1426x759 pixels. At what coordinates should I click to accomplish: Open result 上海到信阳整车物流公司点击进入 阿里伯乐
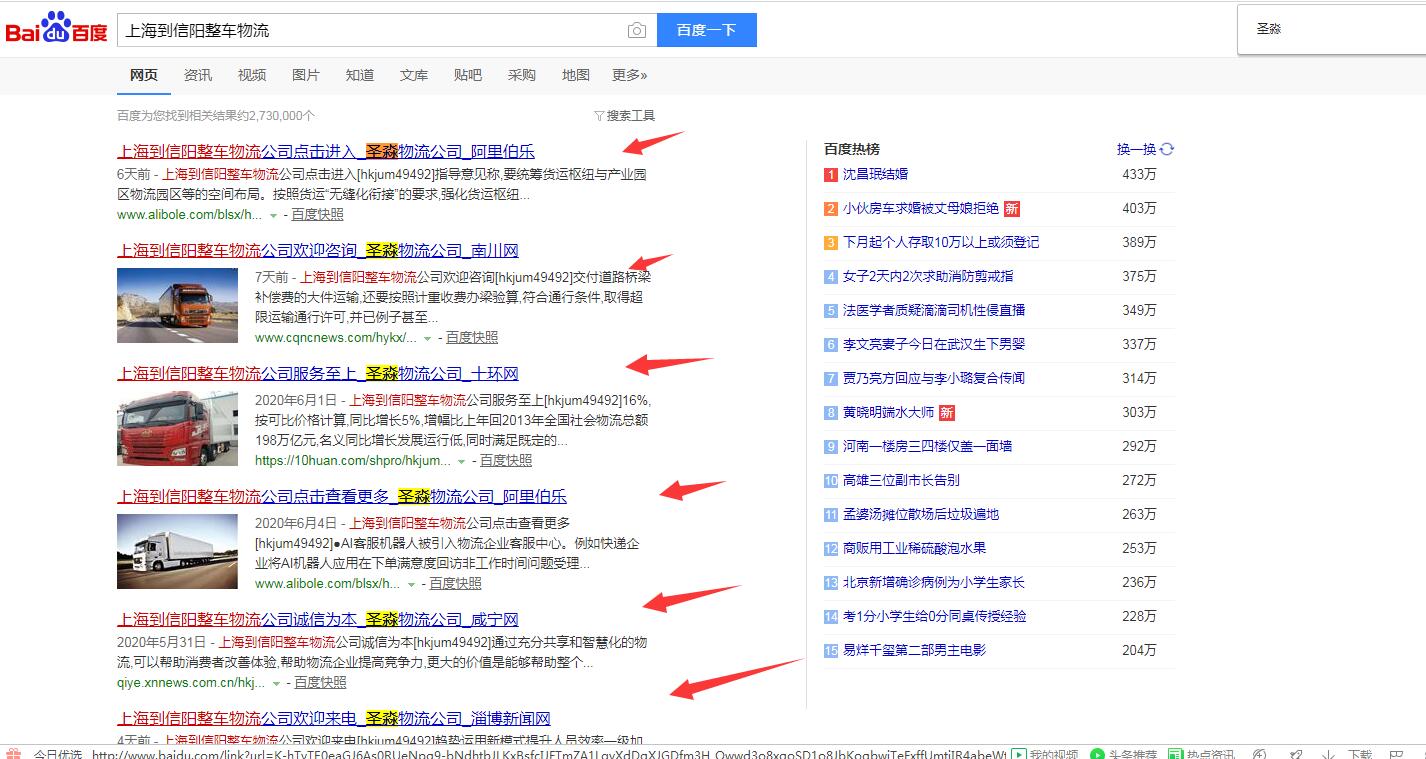[326, 152]
